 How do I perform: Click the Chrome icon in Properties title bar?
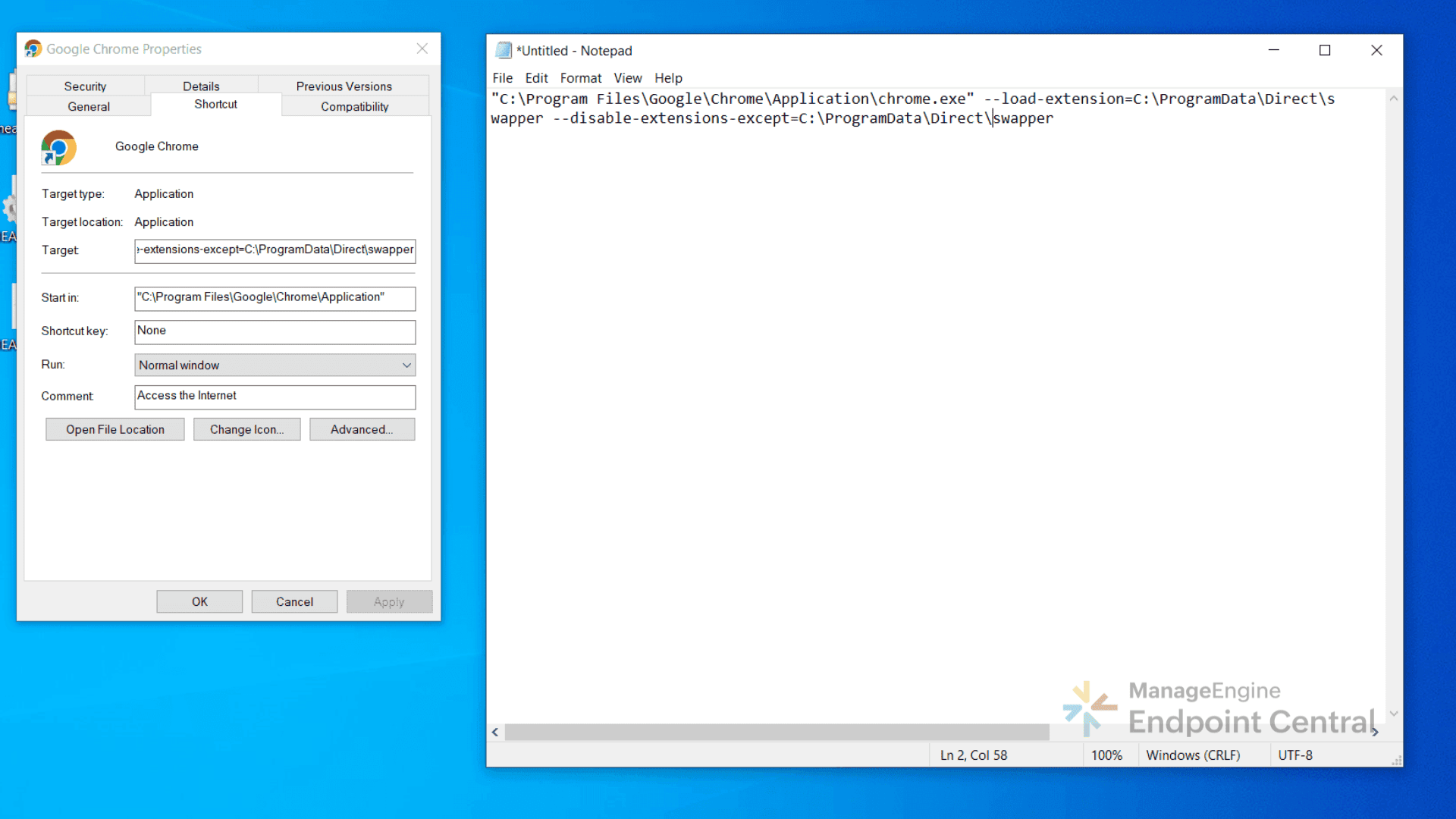point(33,49)
